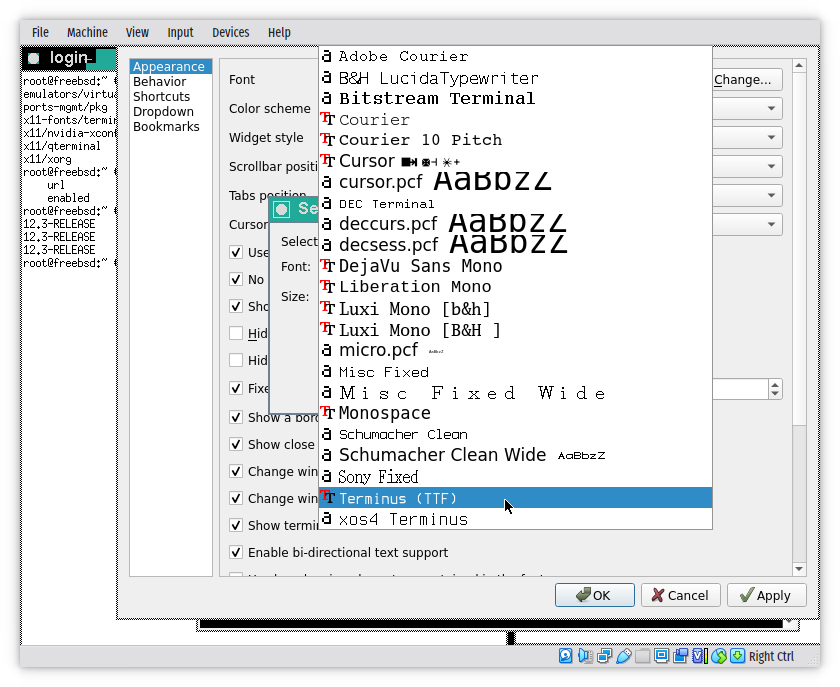The width and height of the screenshot is (840, 687).
Task: Open the Devices menu
Action: [230, 32]
